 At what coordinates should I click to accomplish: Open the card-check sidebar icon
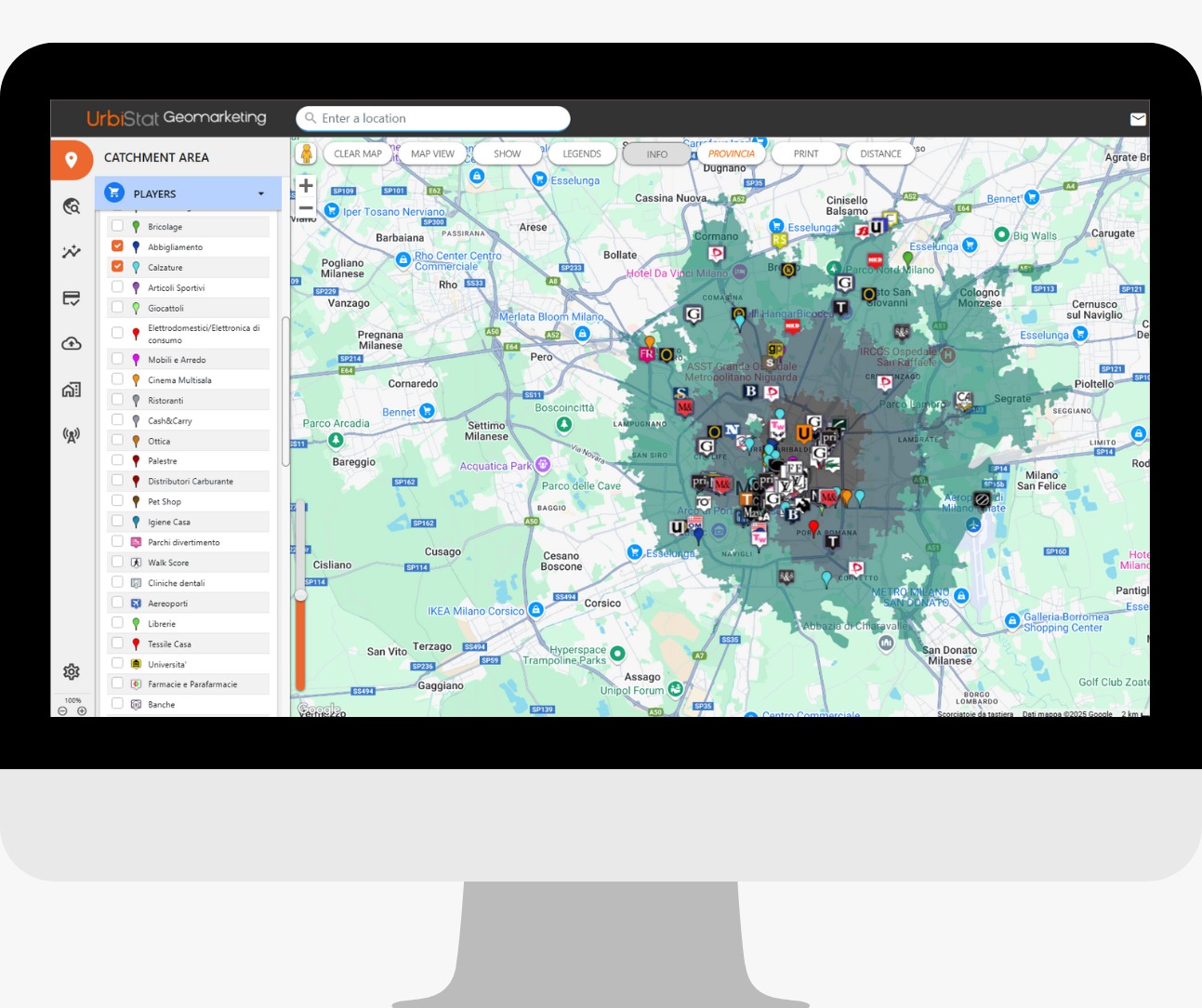72,298
